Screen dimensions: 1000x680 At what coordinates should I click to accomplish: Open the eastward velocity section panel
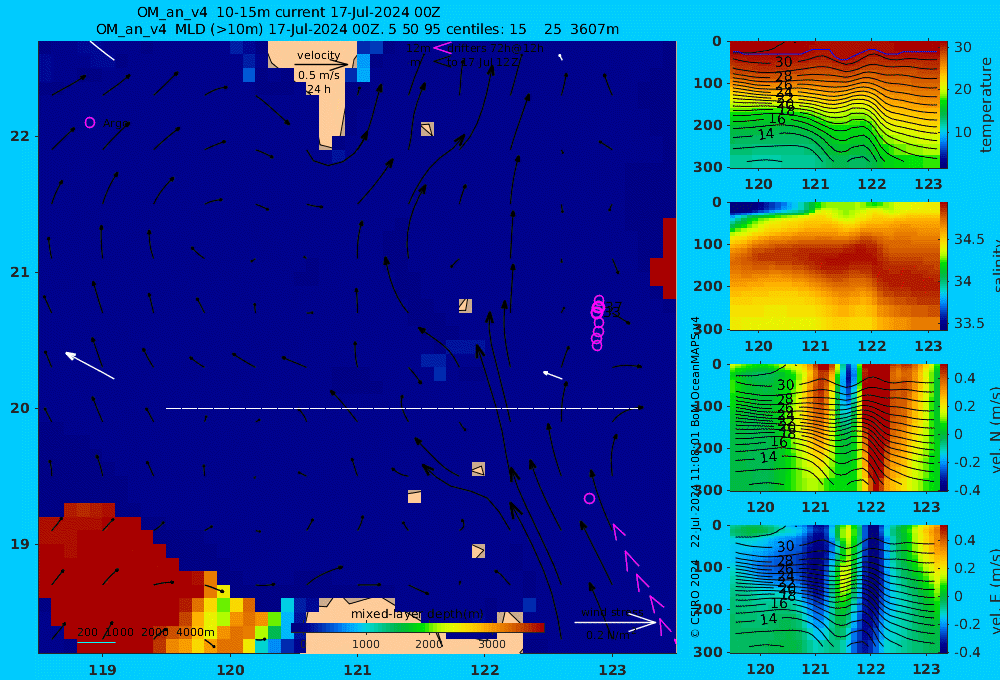834,589
